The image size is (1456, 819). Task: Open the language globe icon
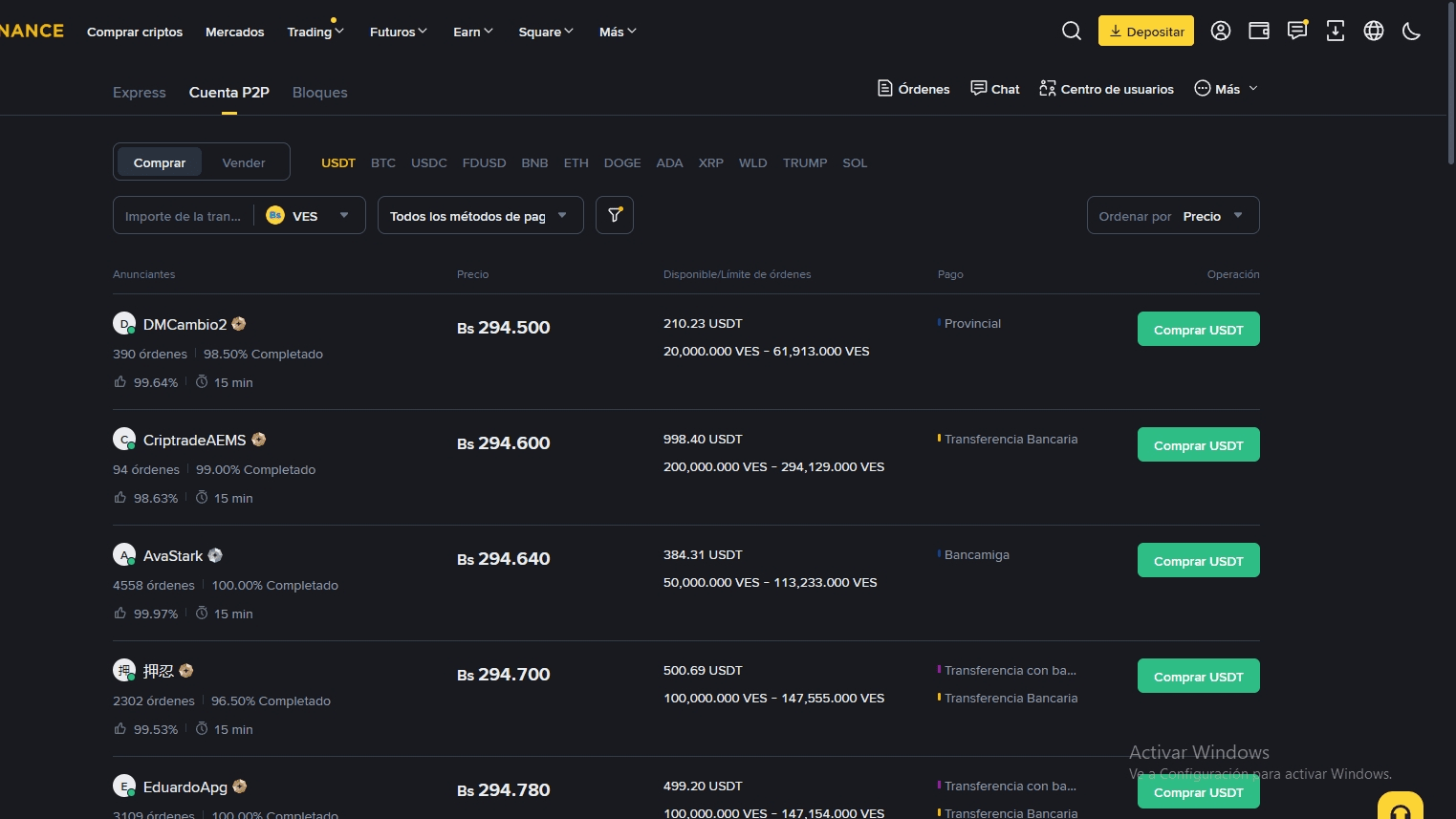tap(1374, 32)
